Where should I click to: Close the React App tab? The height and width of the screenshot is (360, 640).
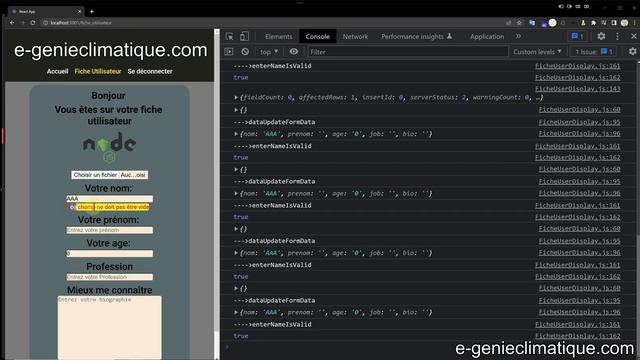pyautogui.click(x=79, y=11)
